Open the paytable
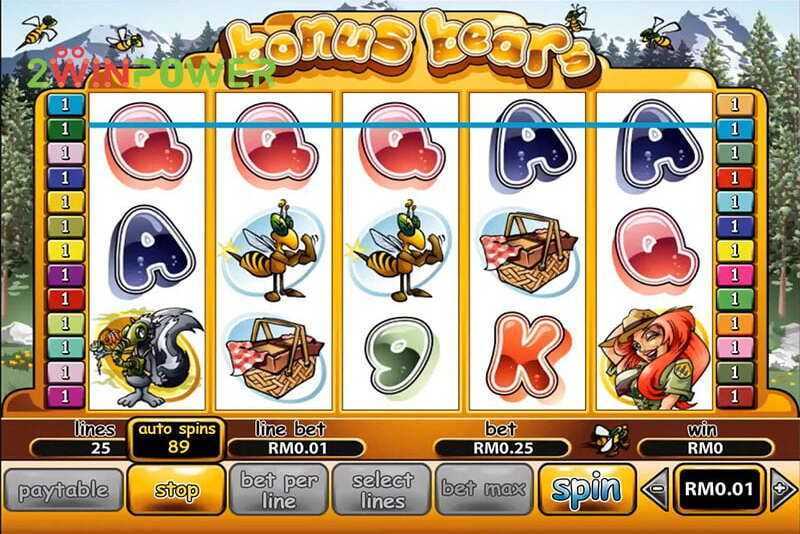This screenshot has width=800, height=534. 64,491
